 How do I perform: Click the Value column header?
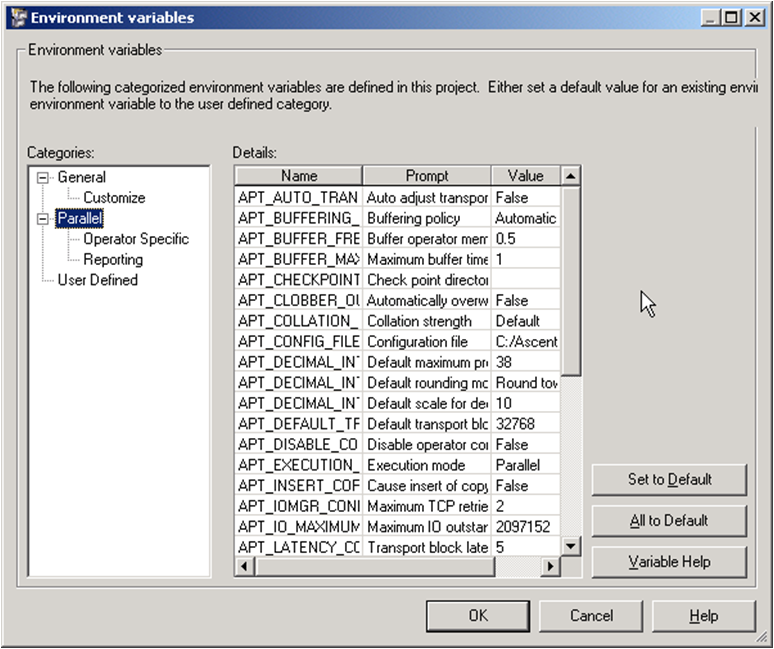pos(525,176)
